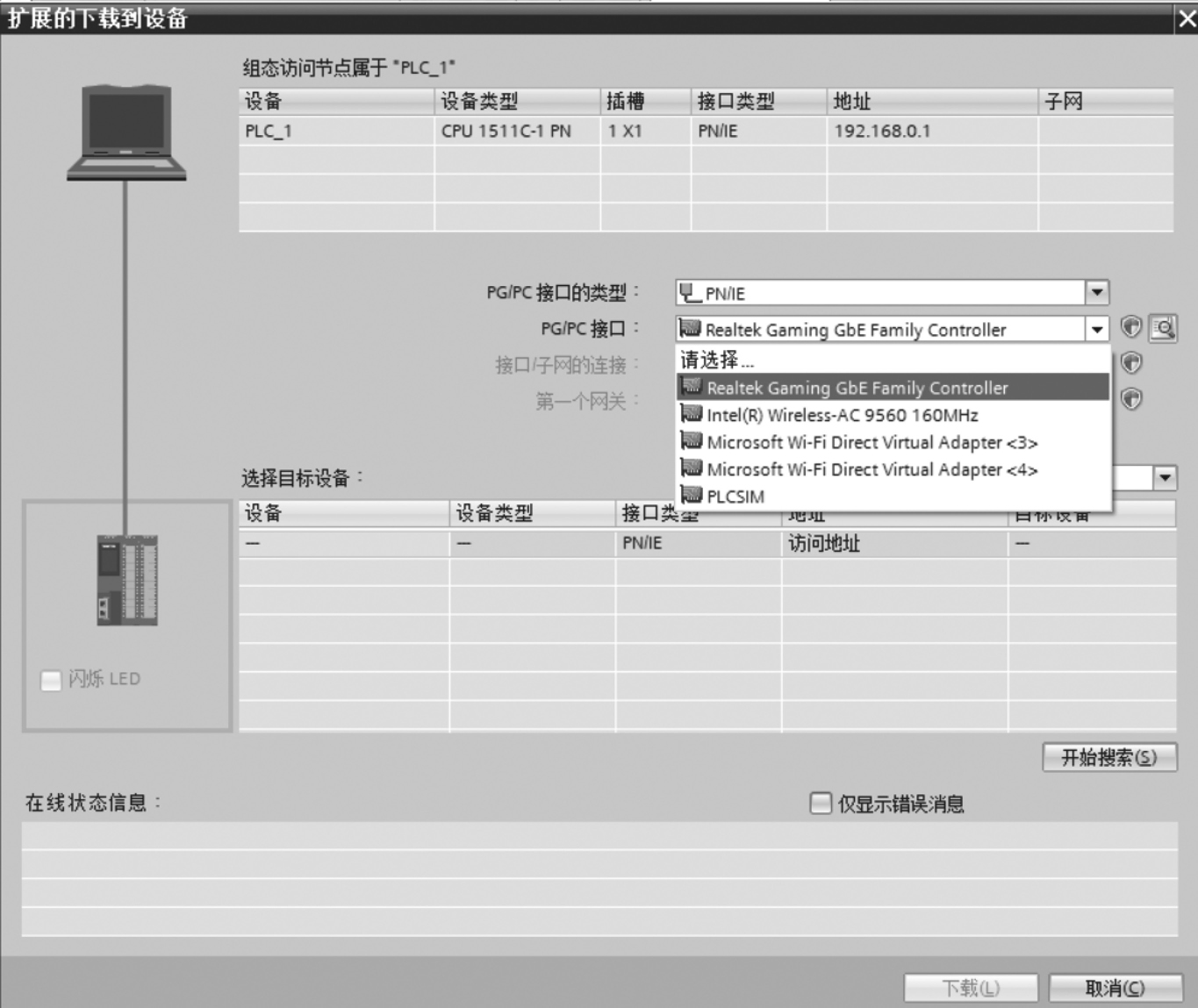
Task: Select Microsoft Wi-Fi Direct Virtual Adapter <3>
Action: point(893,441)
